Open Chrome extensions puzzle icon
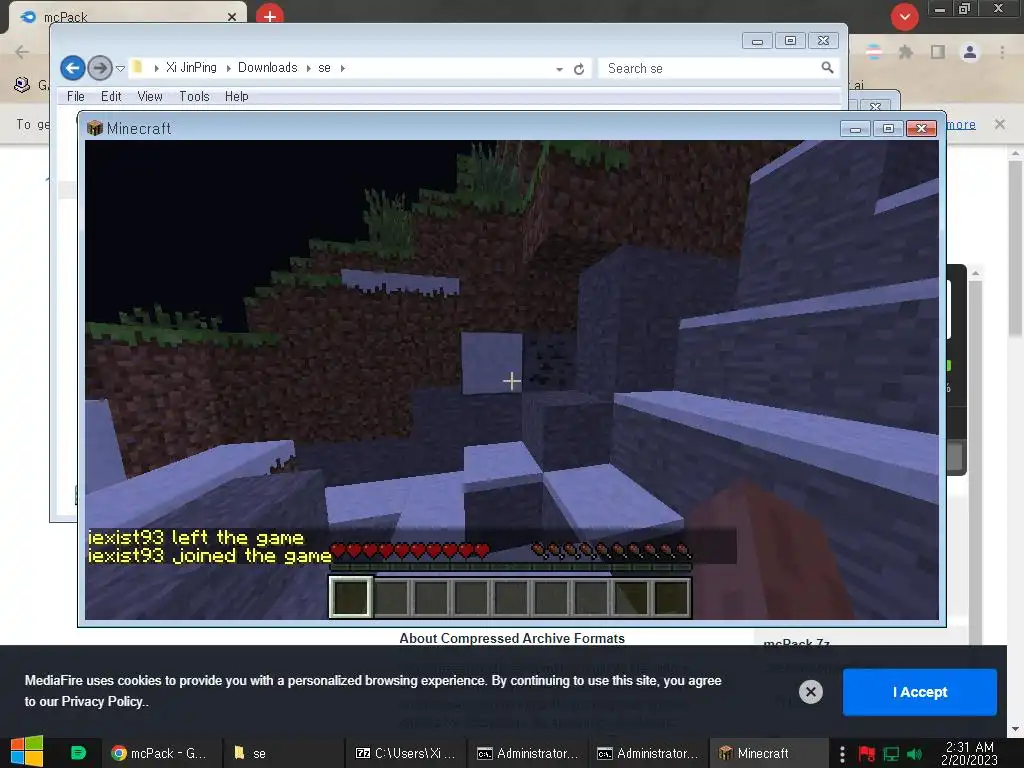 point(905,52)
